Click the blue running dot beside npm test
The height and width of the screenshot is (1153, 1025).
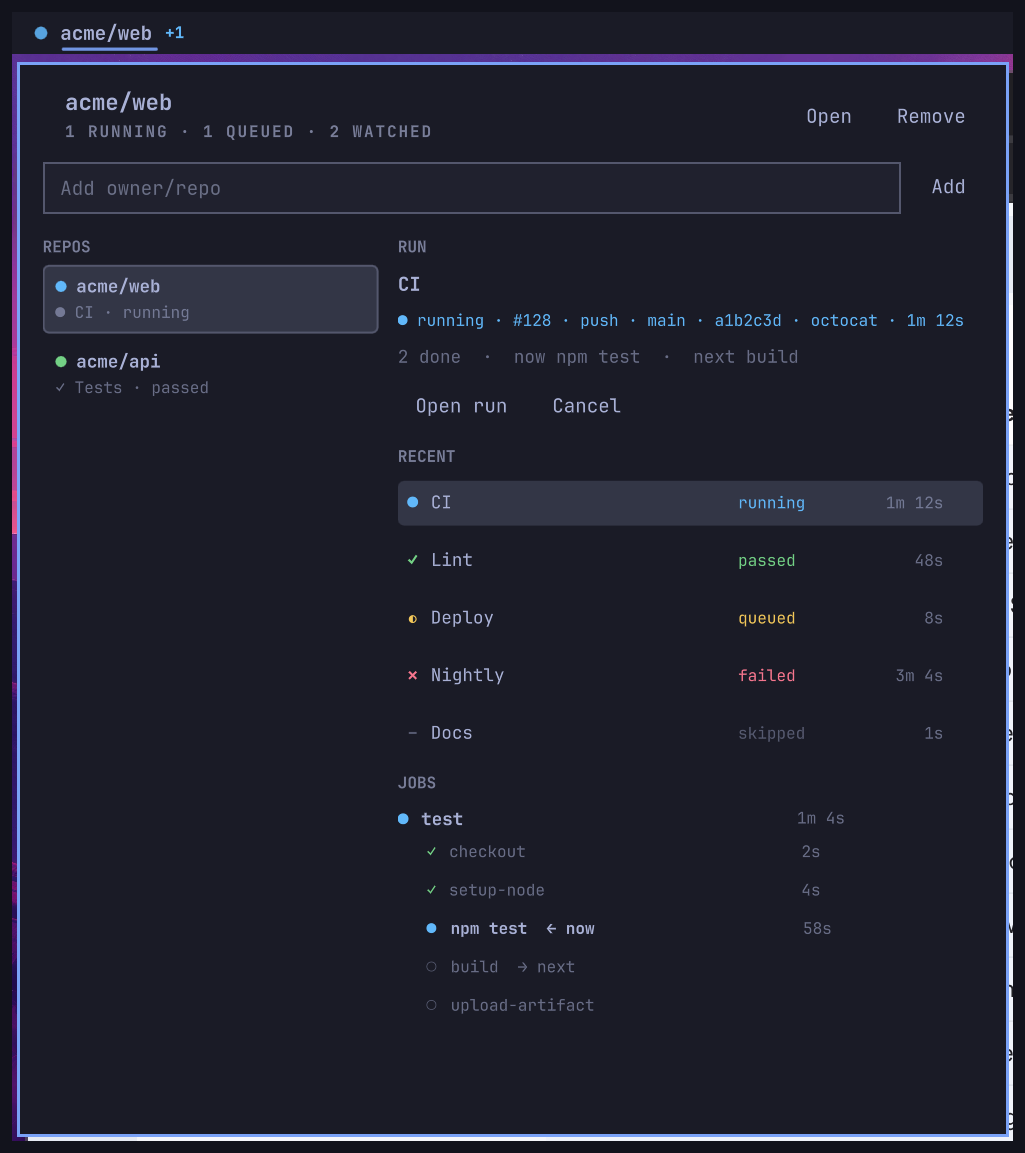pyautogui.click(x=432, y=928)
